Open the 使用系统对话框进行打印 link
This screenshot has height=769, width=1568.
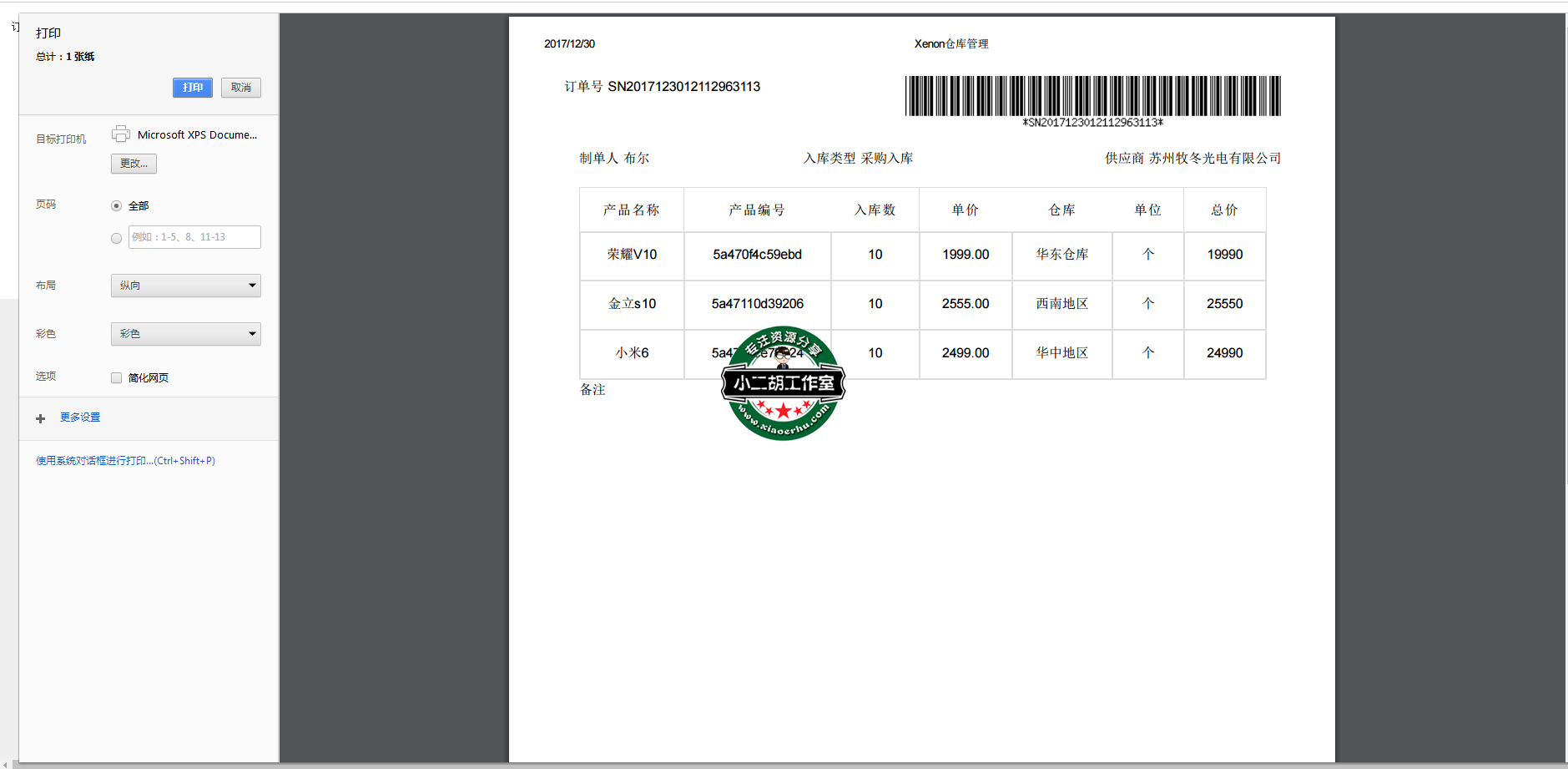coord(125,461)
